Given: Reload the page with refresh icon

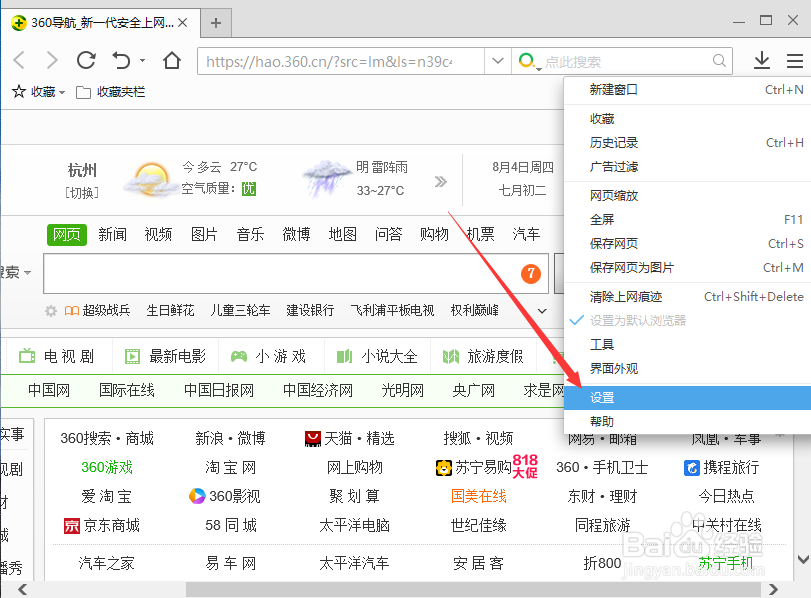Looking at the screenshot, I should (86, 61).
